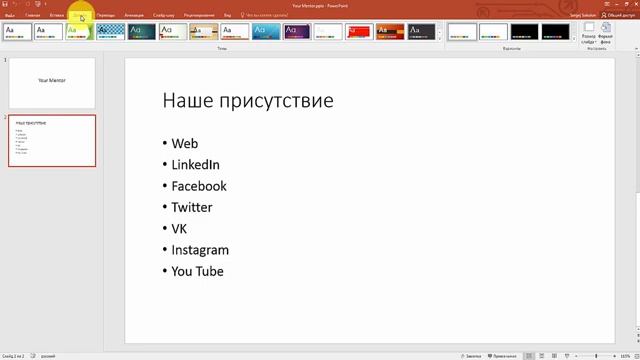Click the You Tube bullet text

coord(198,271)
